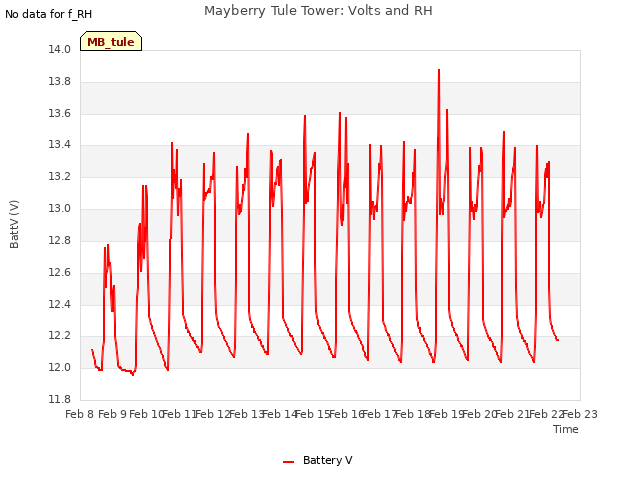Image resolution: width=640 pixels, height=480 pixels.
Task: Click the 12.4 y-axis tick label
Action: click(x=60, y=304)
